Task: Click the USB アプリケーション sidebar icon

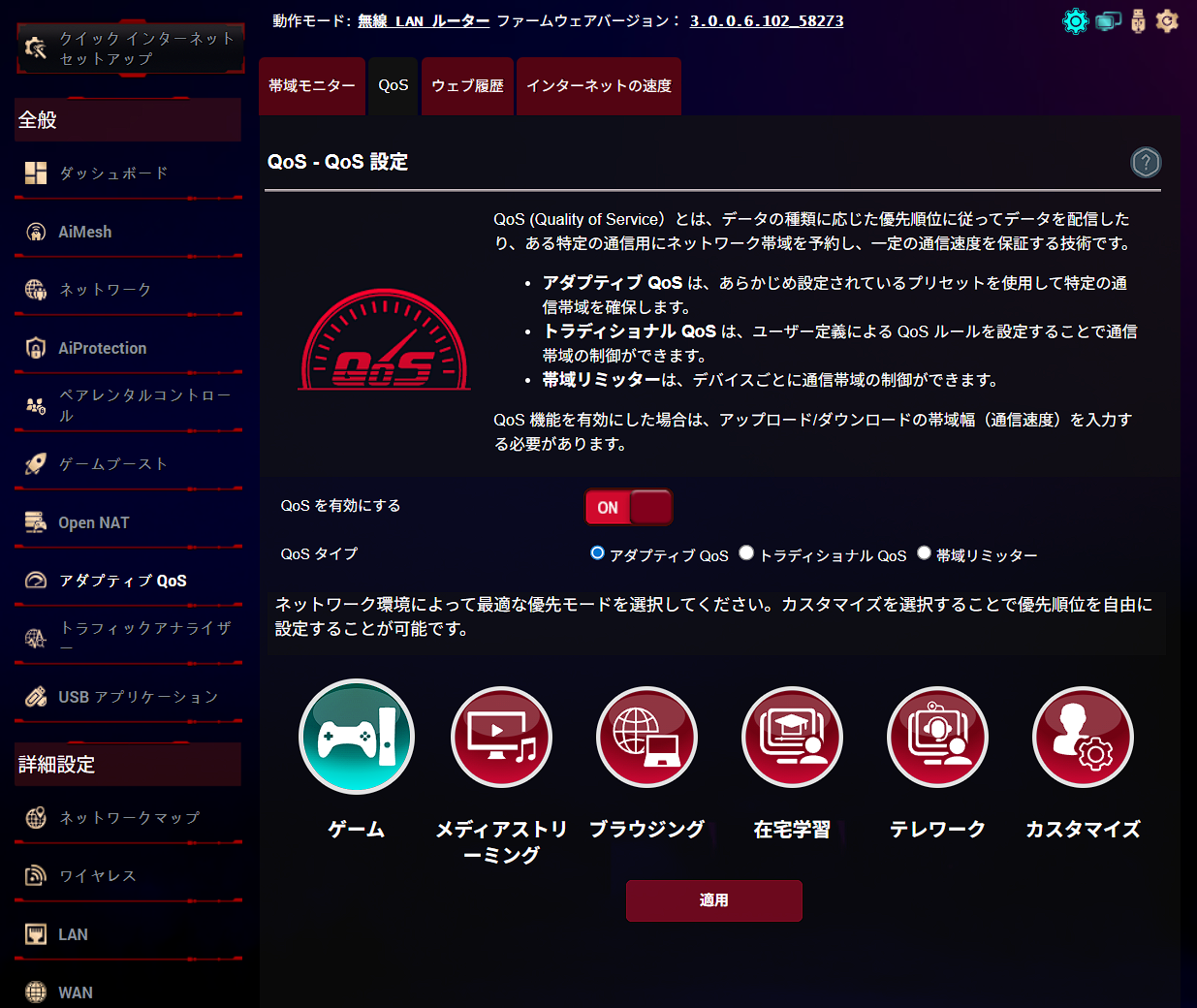Action: click(x=36, y=697)
